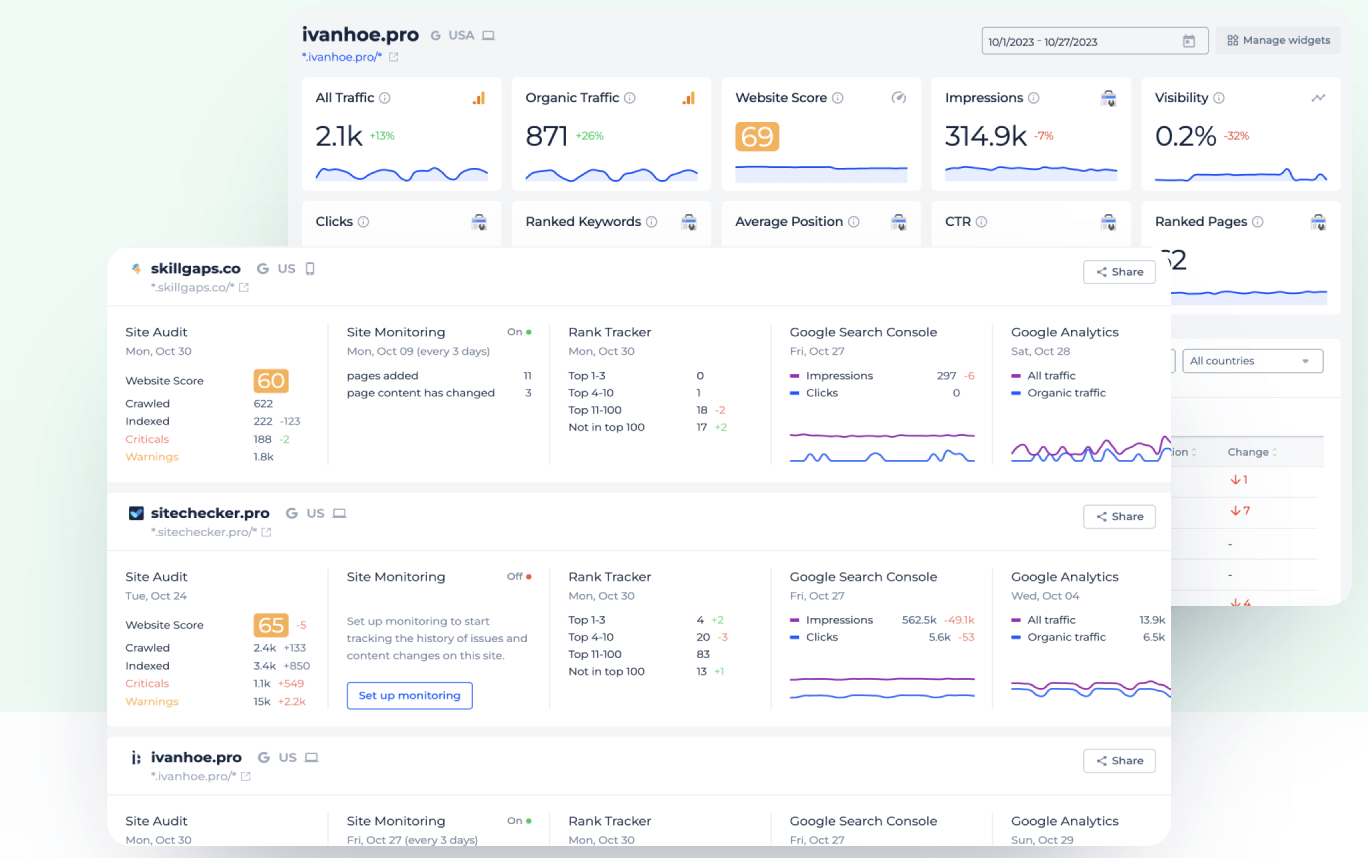Open the 10/1/2023 - 10/27/2023 date range field

click(x=1095, y=41)
